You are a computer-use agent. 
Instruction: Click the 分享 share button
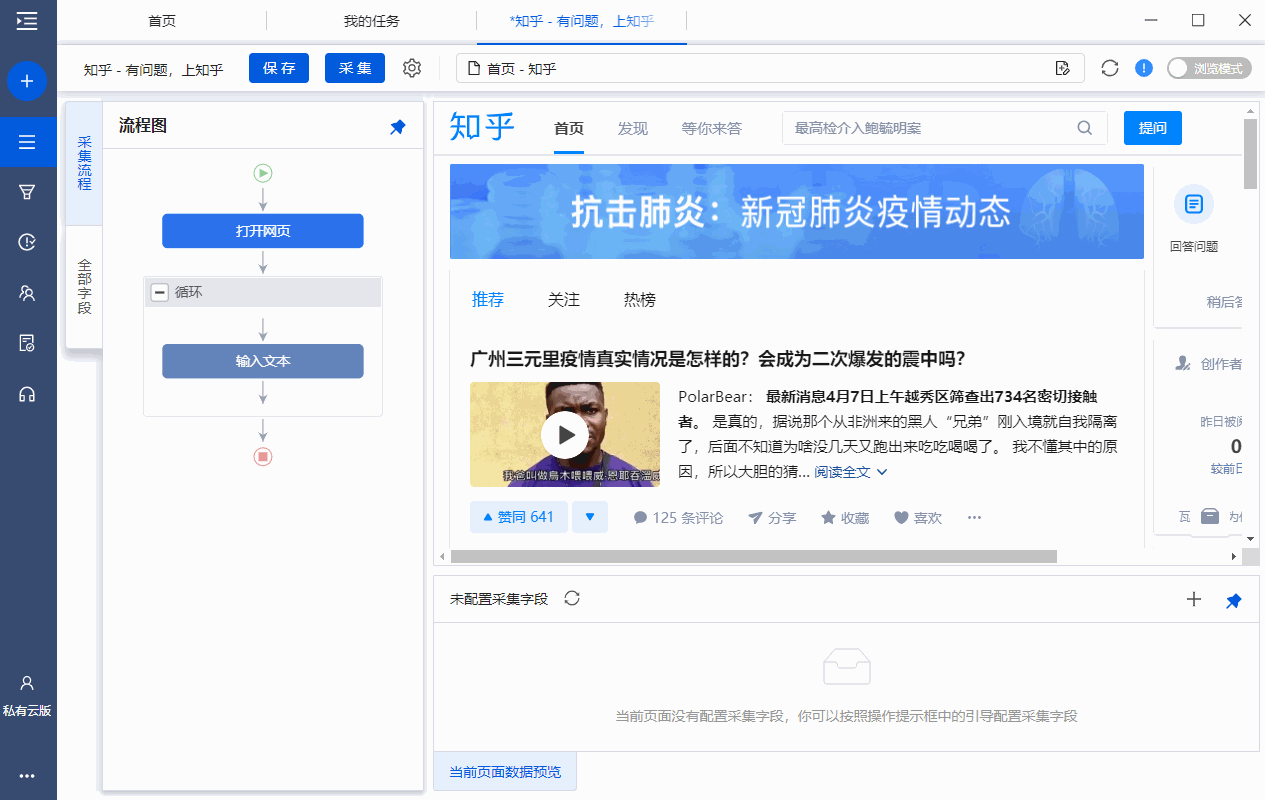pyautogui.click(x=772, y=518)
